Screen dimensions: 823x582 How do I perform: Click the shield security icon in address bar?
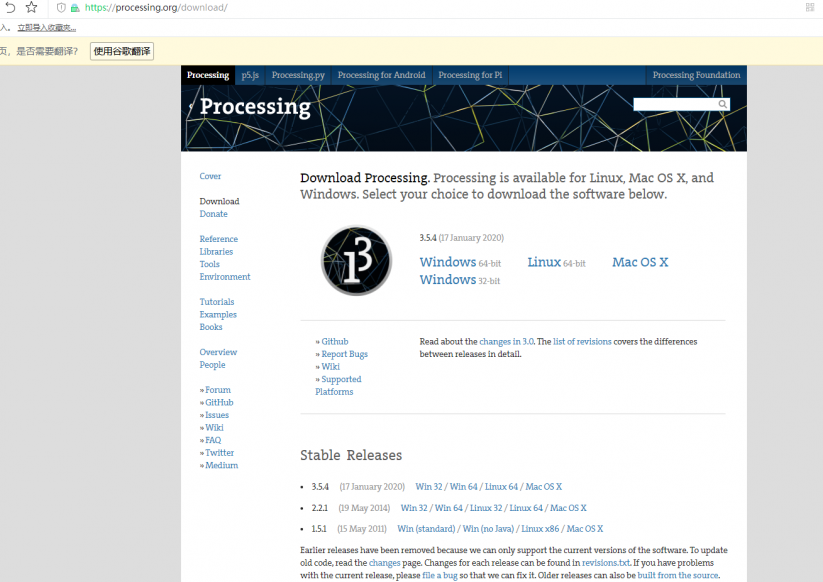pyautogui.click(x=61, y=8)
